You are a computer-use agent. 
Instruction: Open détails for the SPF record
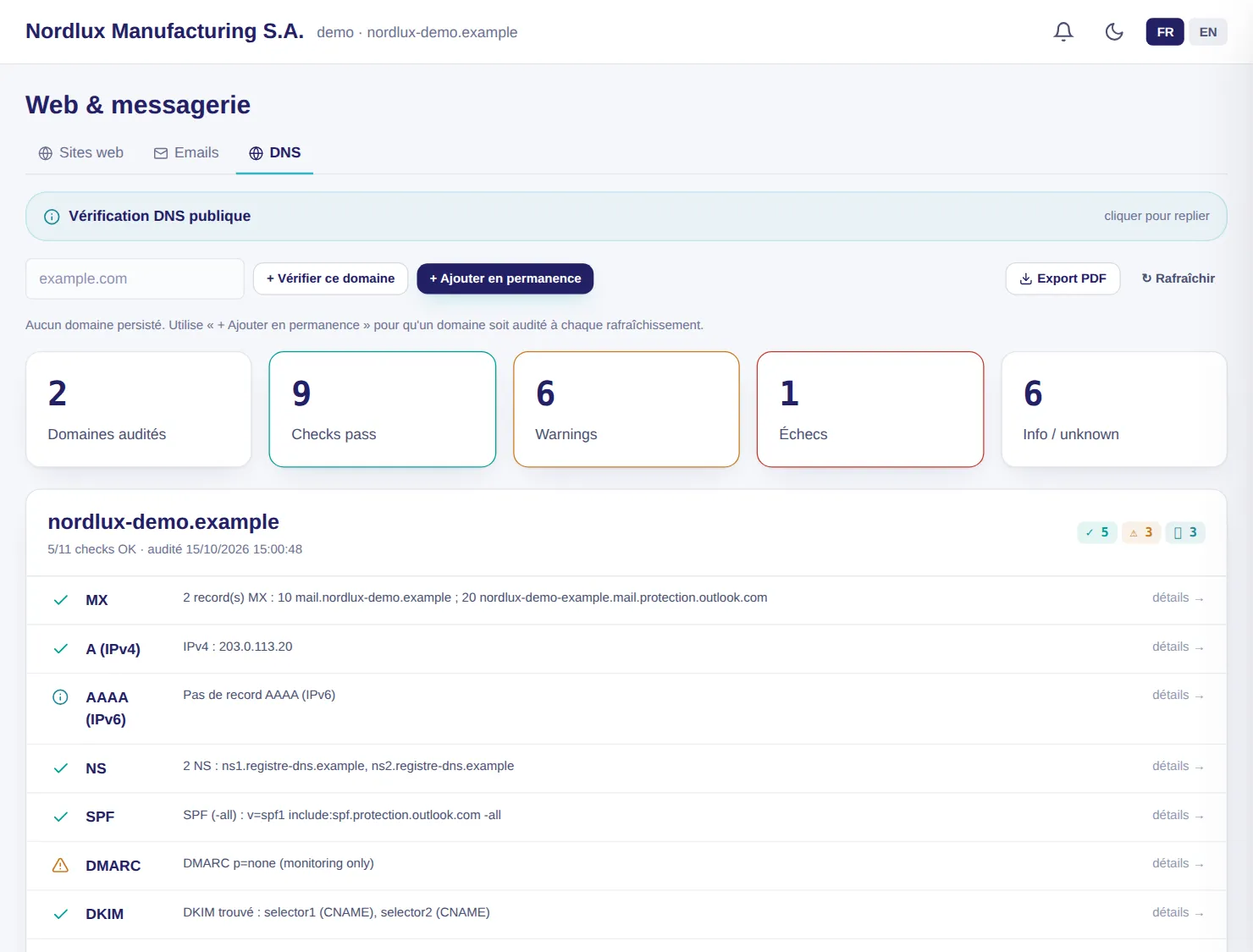[x=1178, y=815]
